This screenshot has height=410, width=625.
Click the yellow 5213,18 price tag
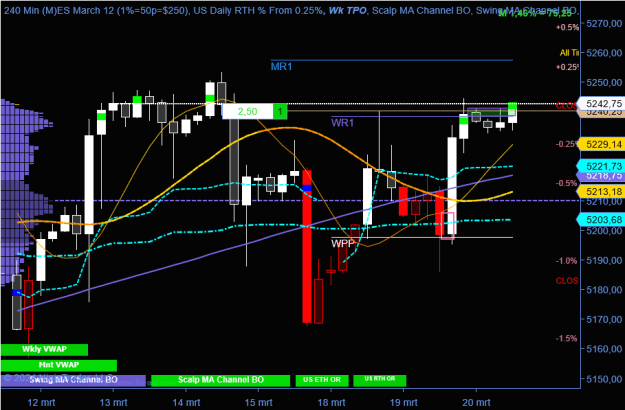pyautogui.click(x=601, y=192)
